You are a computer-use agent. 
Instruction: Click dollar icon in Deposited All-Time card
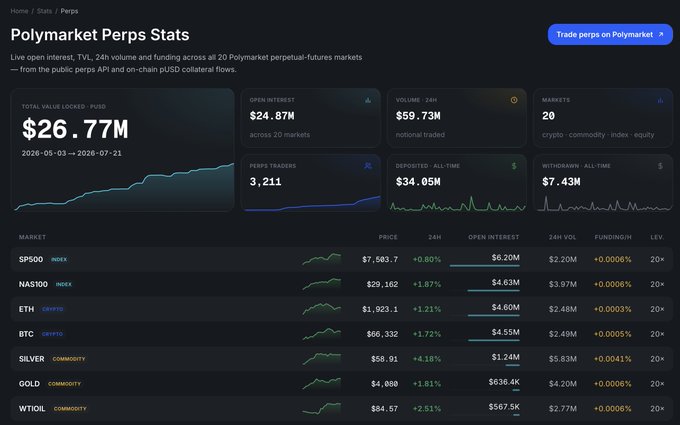coord(514,166)
